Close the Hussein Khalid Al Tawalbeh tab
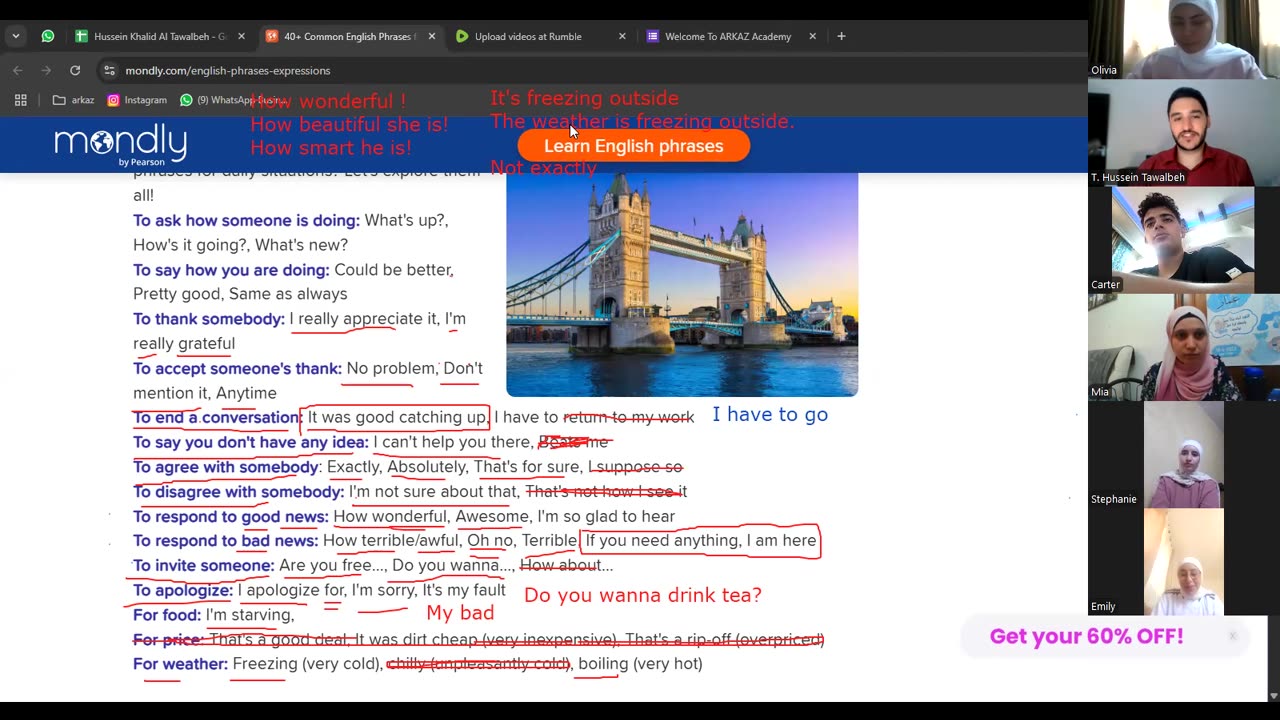 [241, 36]
